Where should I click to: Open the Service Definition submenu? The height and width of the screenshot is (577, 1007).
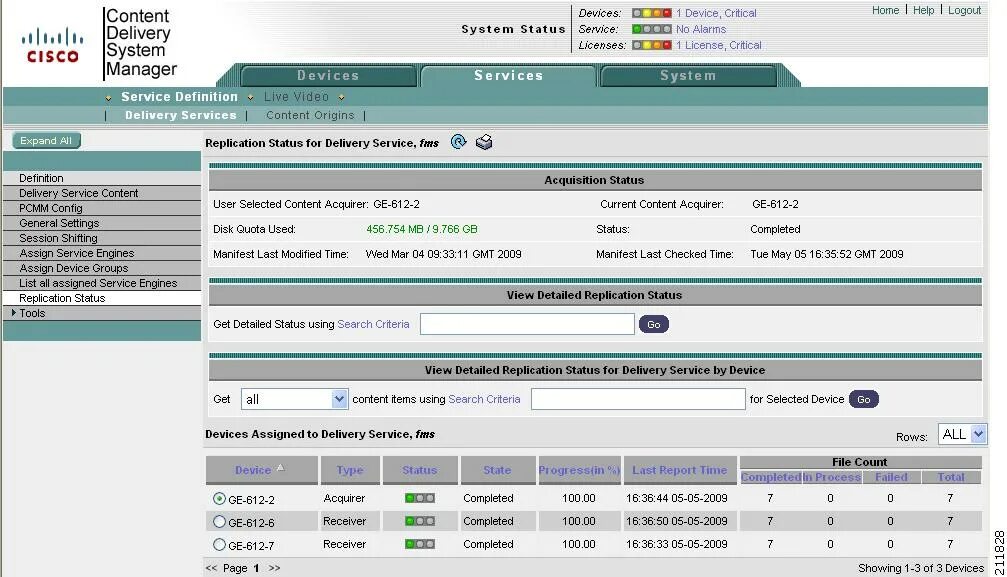179,97
